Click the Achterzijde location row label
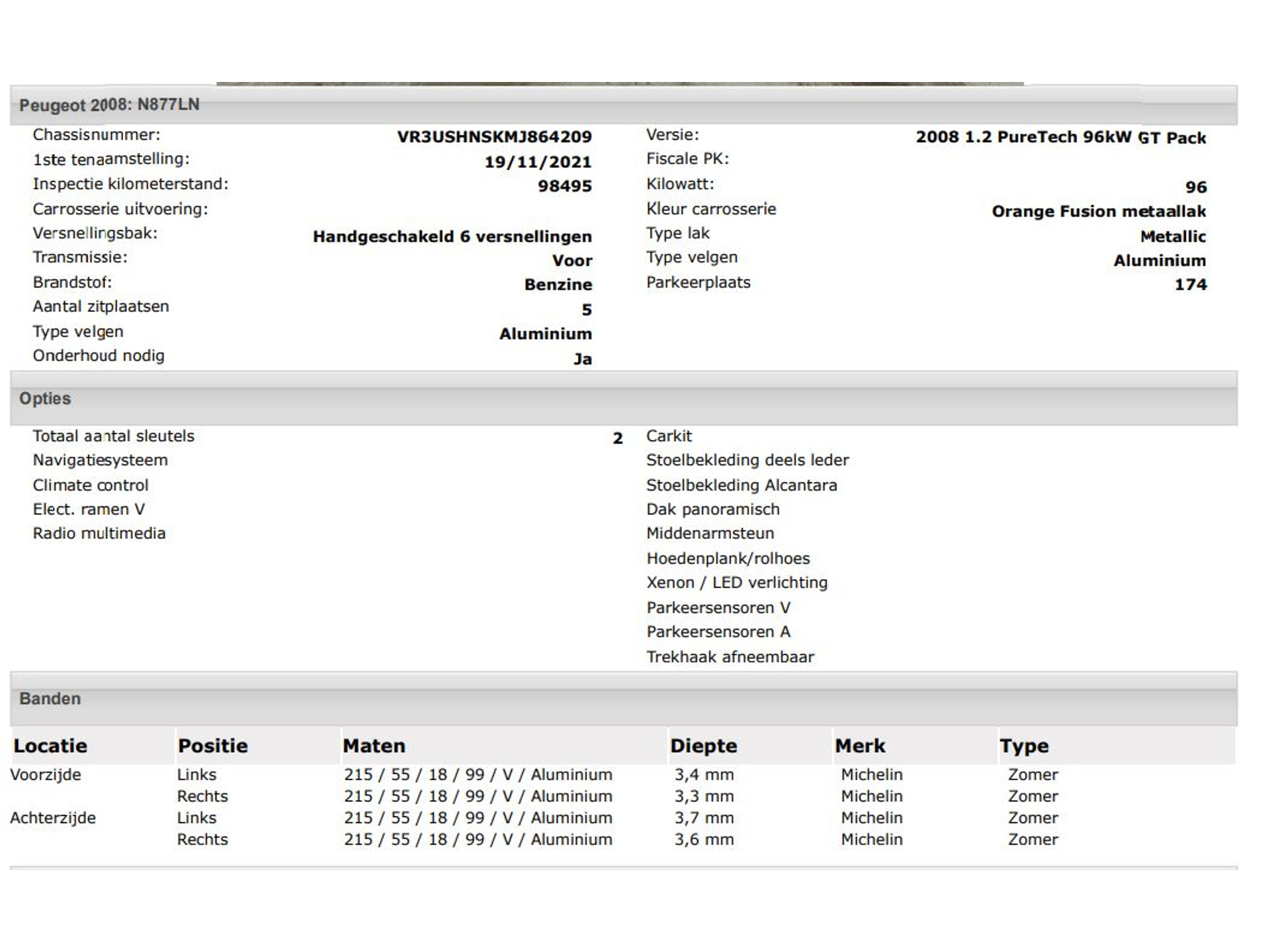This screenshot has width=1270, height=952. tap(53, 818)
